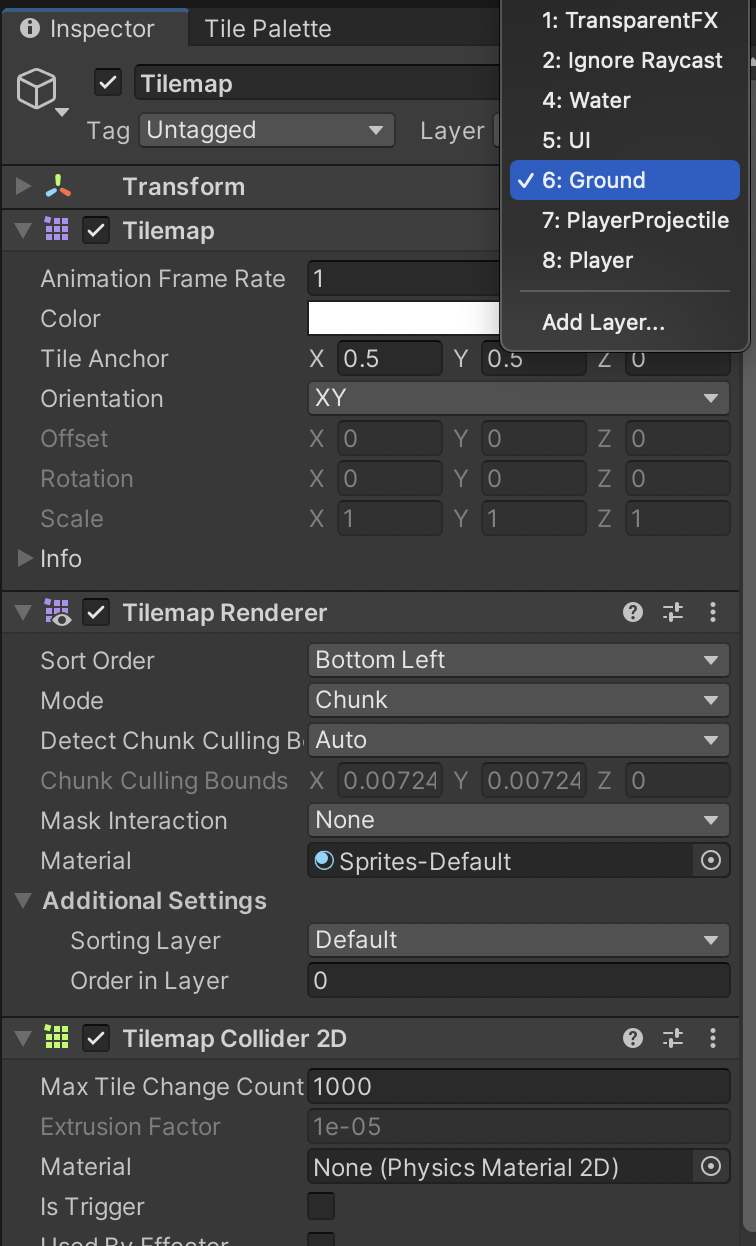Image resolution: width=756 pixels, height=1246 pixels.
Task: Disable the Tilemap Renderer component checkbox
Action: [96, 612]
